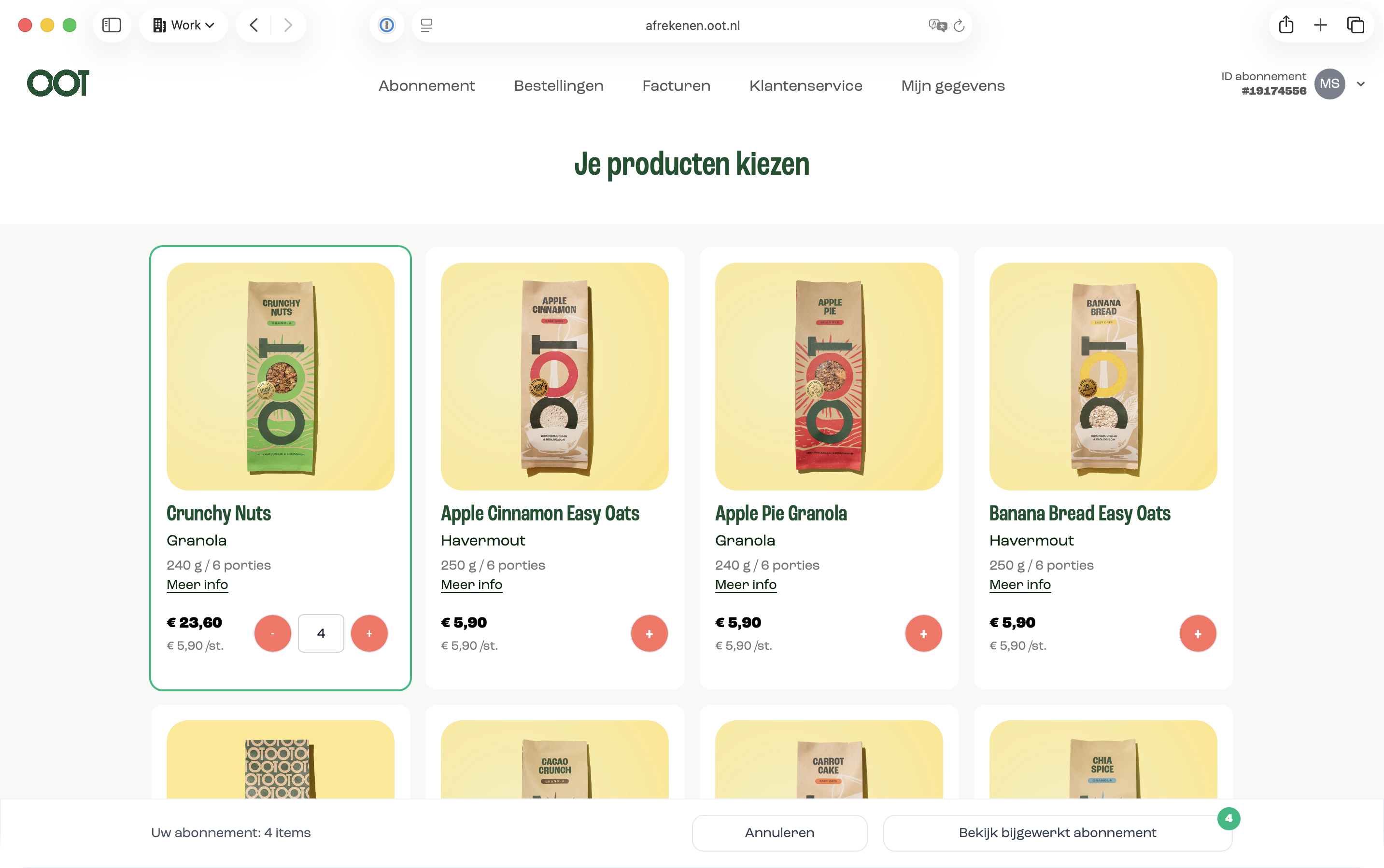The image size is (1384, 868).
Task: Click the '€ 23,60' total price
Action: (x=194, y=622)
